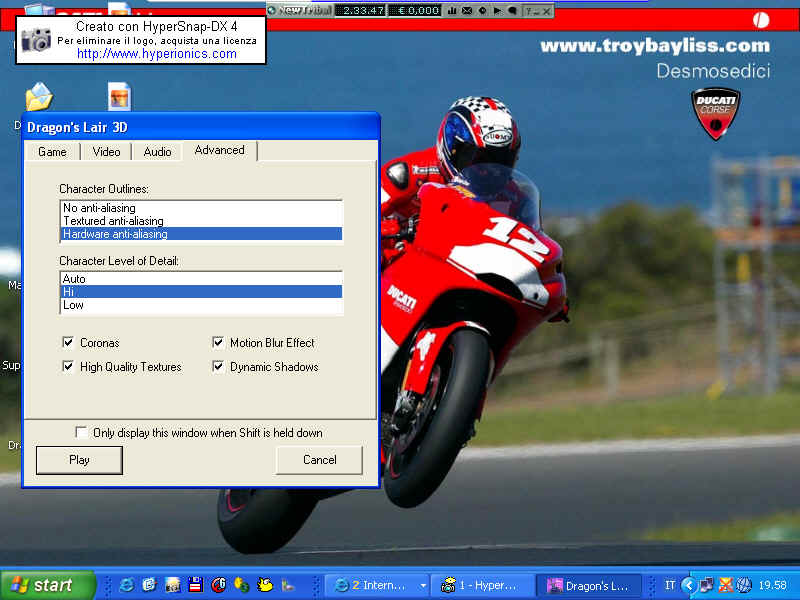Toggle Dynamic Shadows checkbox
Image resolution: width=800 pixels, height=600 pixels.
pos(218,366)
